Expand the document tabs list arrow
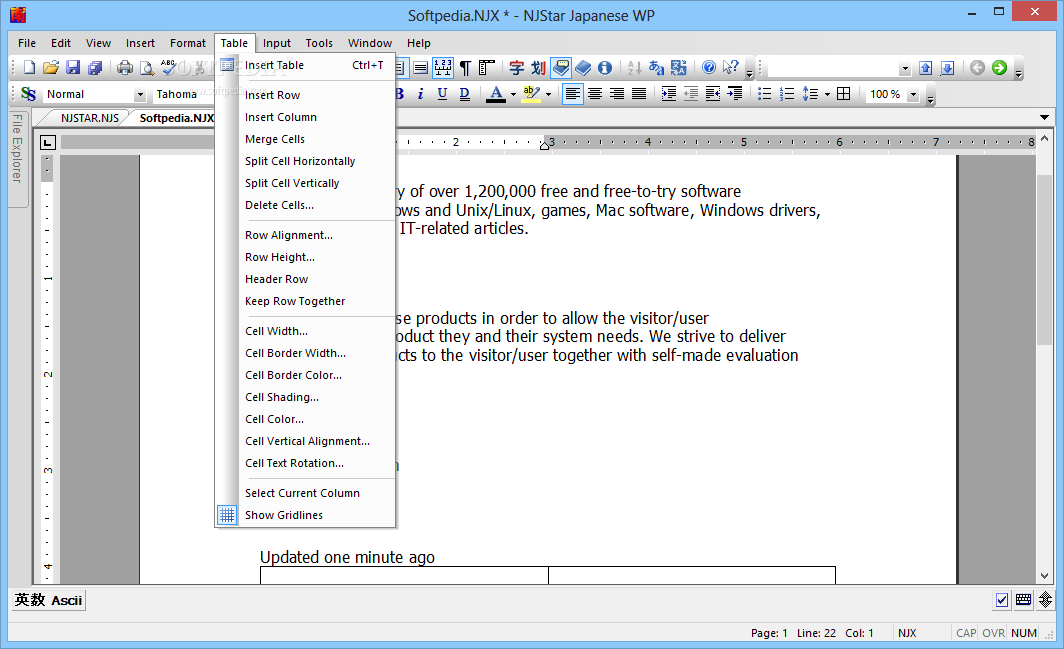Viewport: 1064px width, 649px height. pyautogui.click(x=1044, y=117)
